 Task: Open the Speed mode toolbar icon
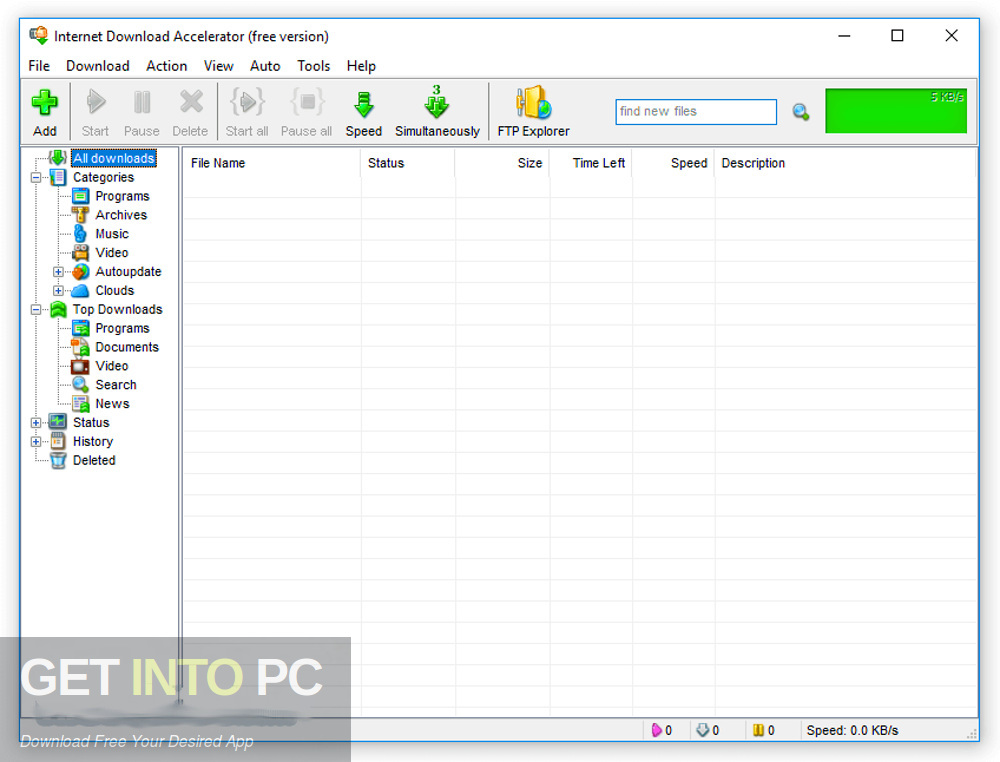(x=364, y=105)
